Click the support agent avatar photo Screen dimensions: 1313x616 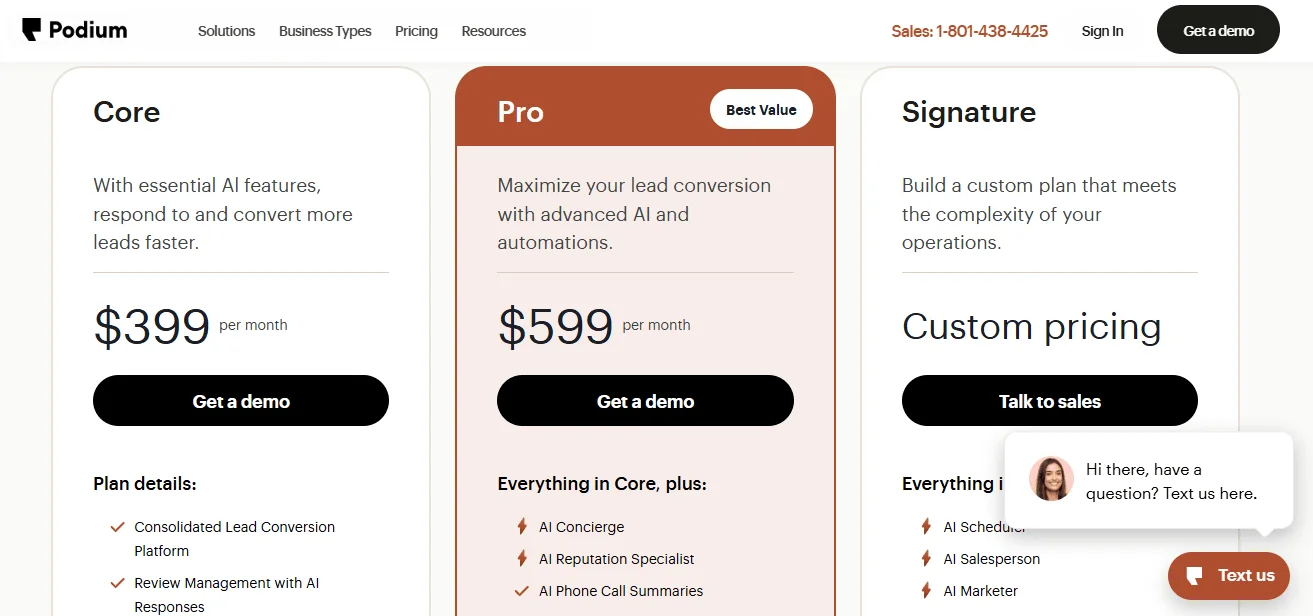1051,479
